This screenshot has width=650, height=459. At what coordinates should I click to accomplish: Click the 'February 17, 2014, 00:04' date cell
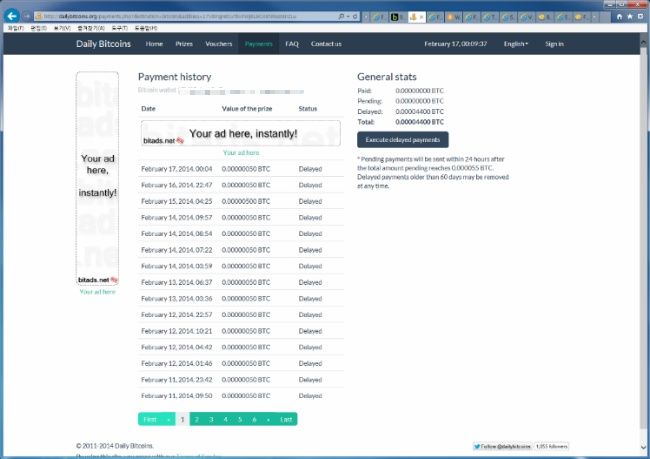pyautogui.click(x=177, y=169)
